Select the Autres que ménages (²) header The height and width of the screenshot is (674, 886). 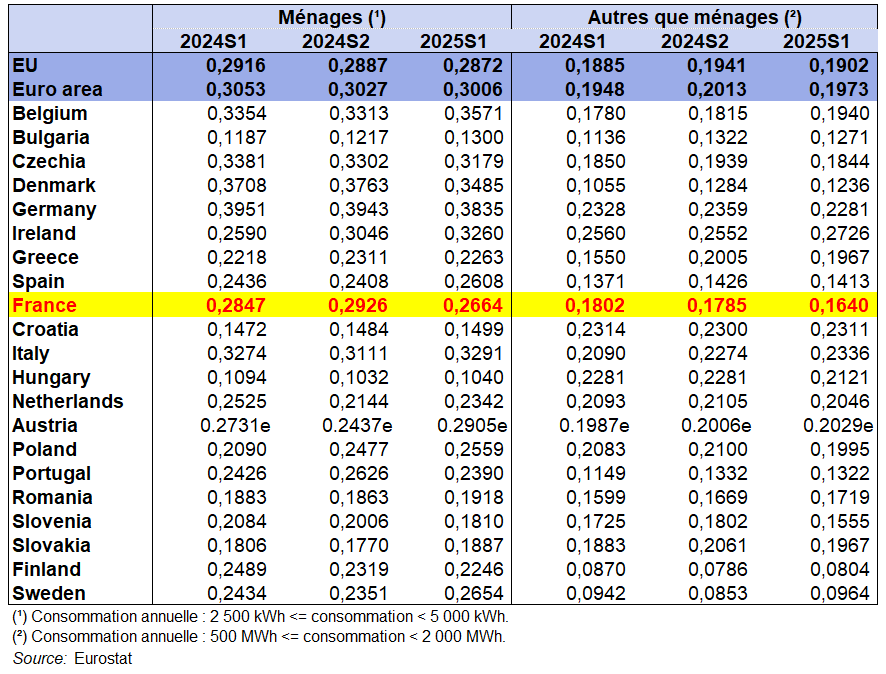click(x=694, y=17)
